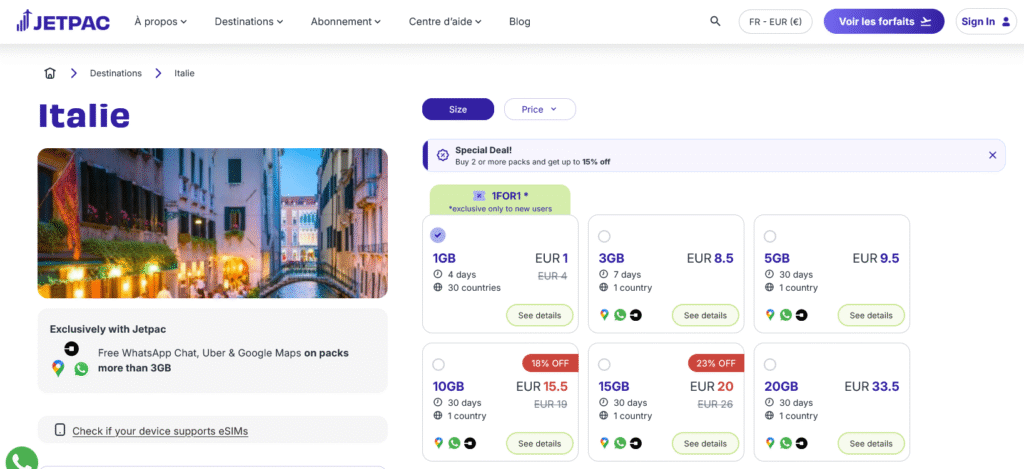Click Google Maps icon on 3GB card
Screen dimensions: 1024x469
click(x=604, y=315)
